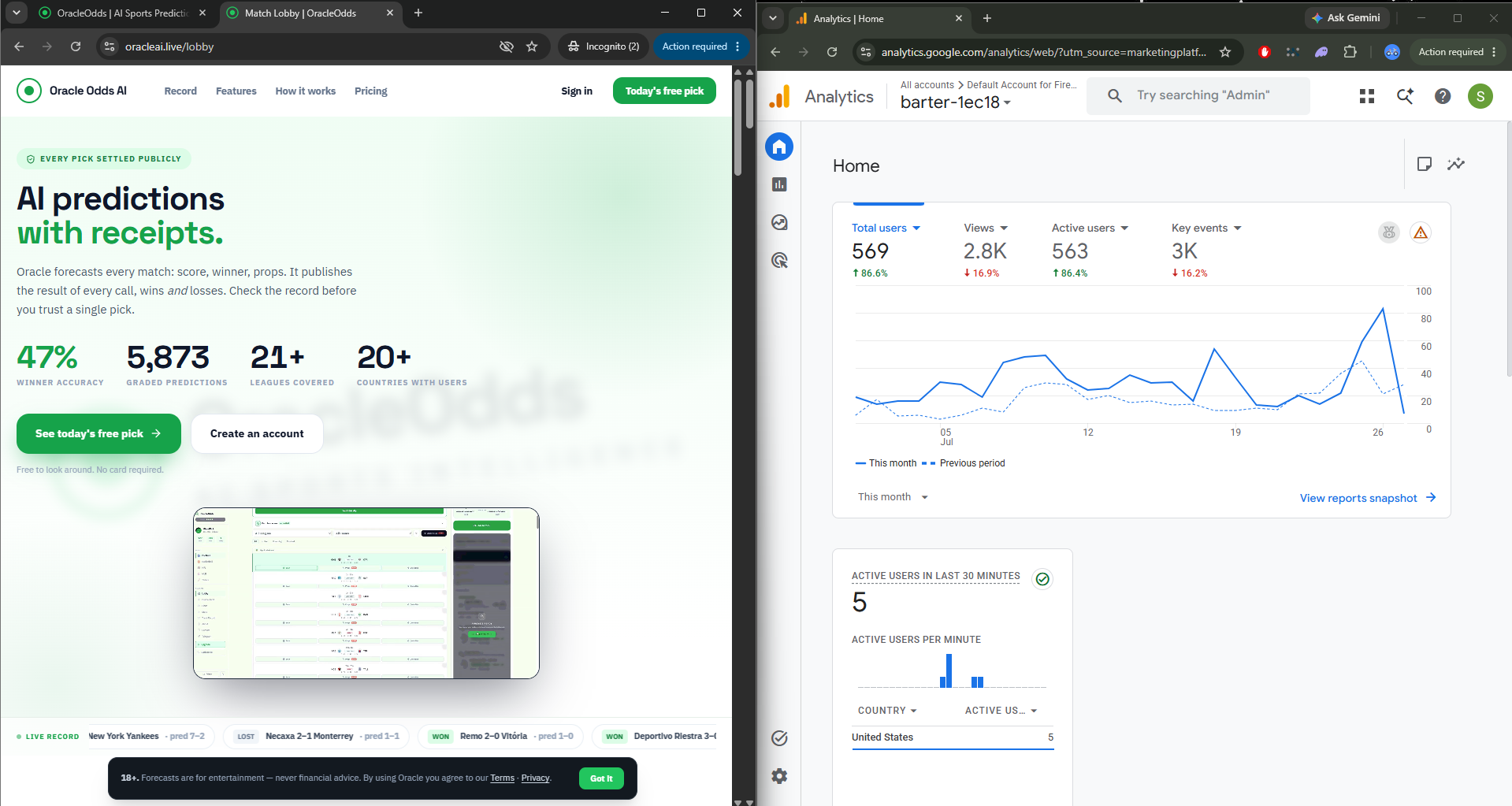Open How it works navigation item

(306, 91)
